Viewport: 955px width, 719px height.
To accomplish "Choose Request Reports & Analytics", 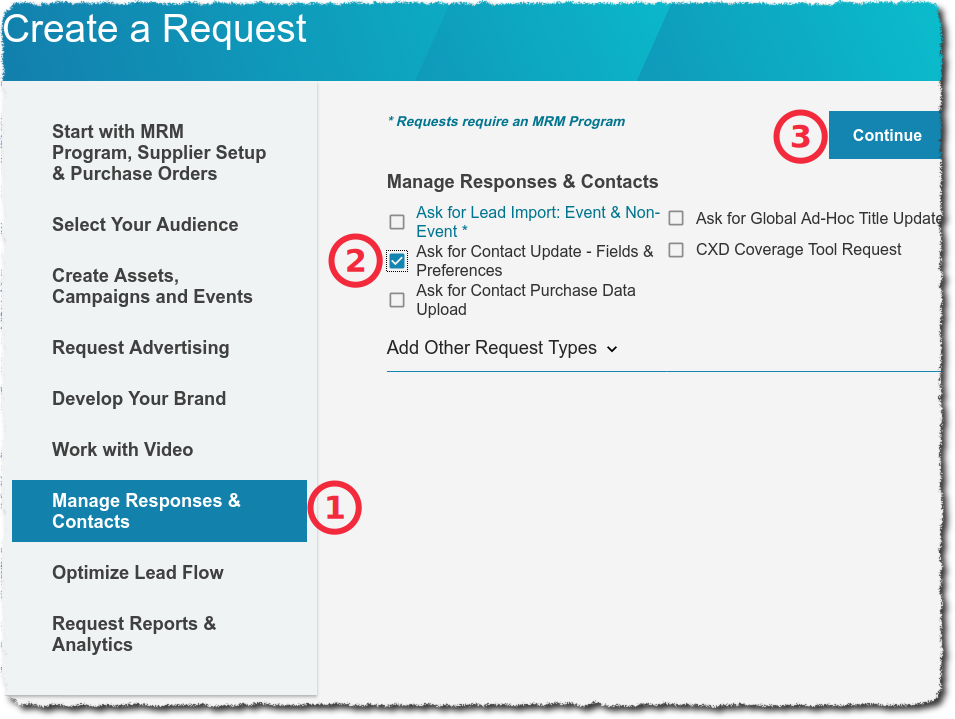I will (134, 634).
